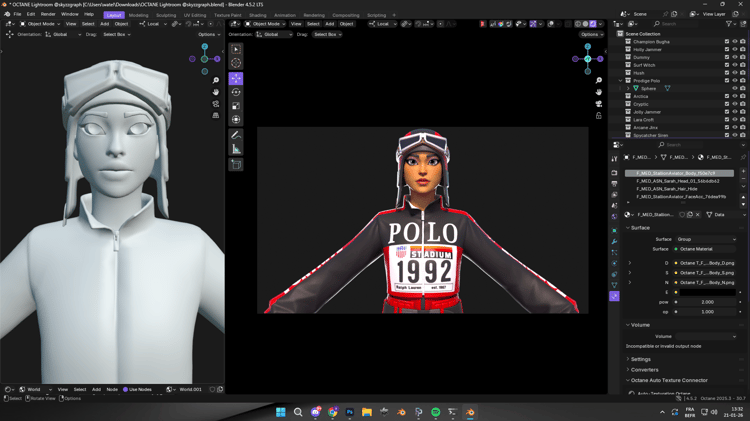Open the Surface Group dropdown

[706, 239]
